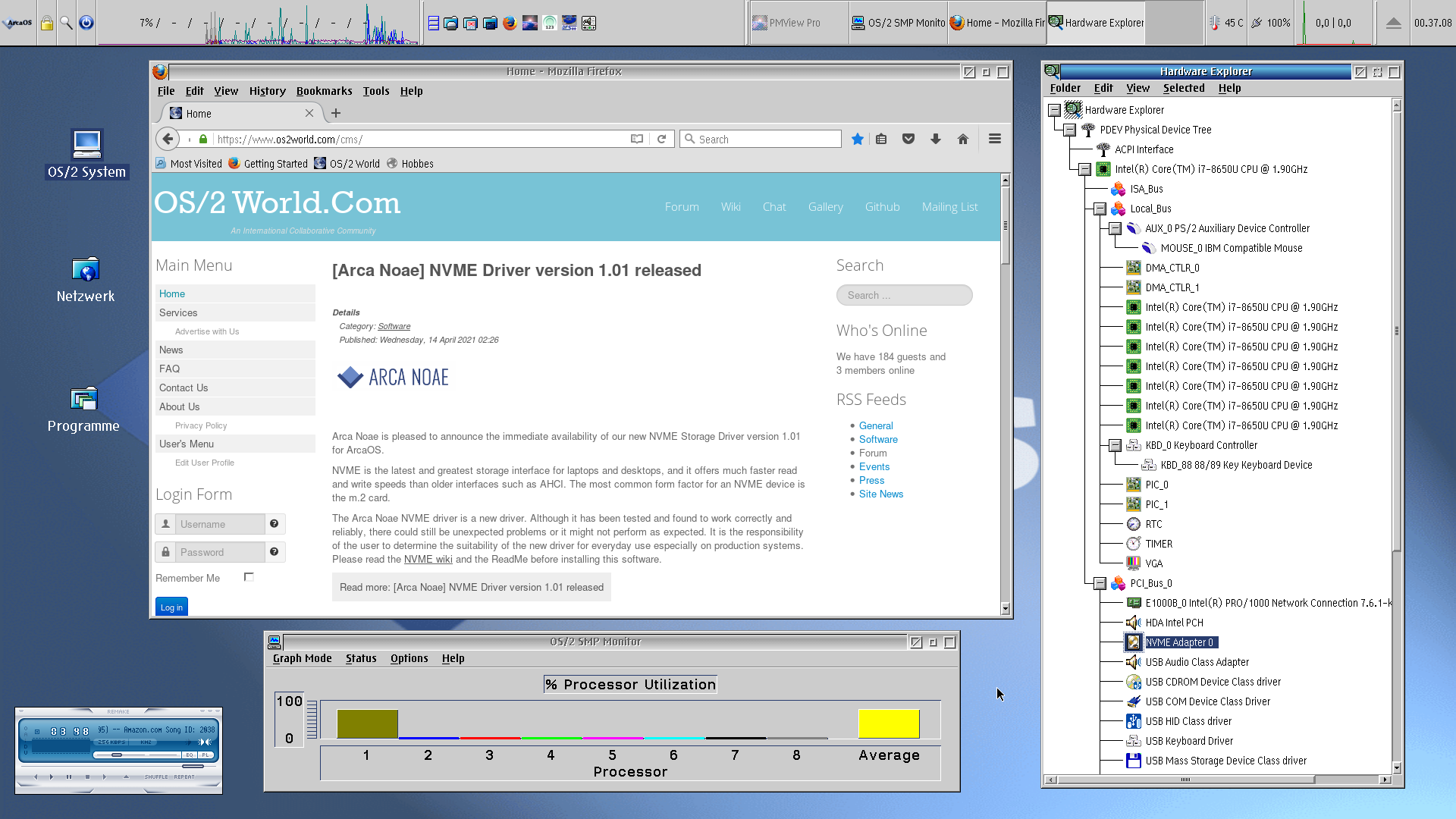Select USB Mass Storage Device Class driver
Viewport: 1456px width, 819px height.
[x=1225, y=761]
